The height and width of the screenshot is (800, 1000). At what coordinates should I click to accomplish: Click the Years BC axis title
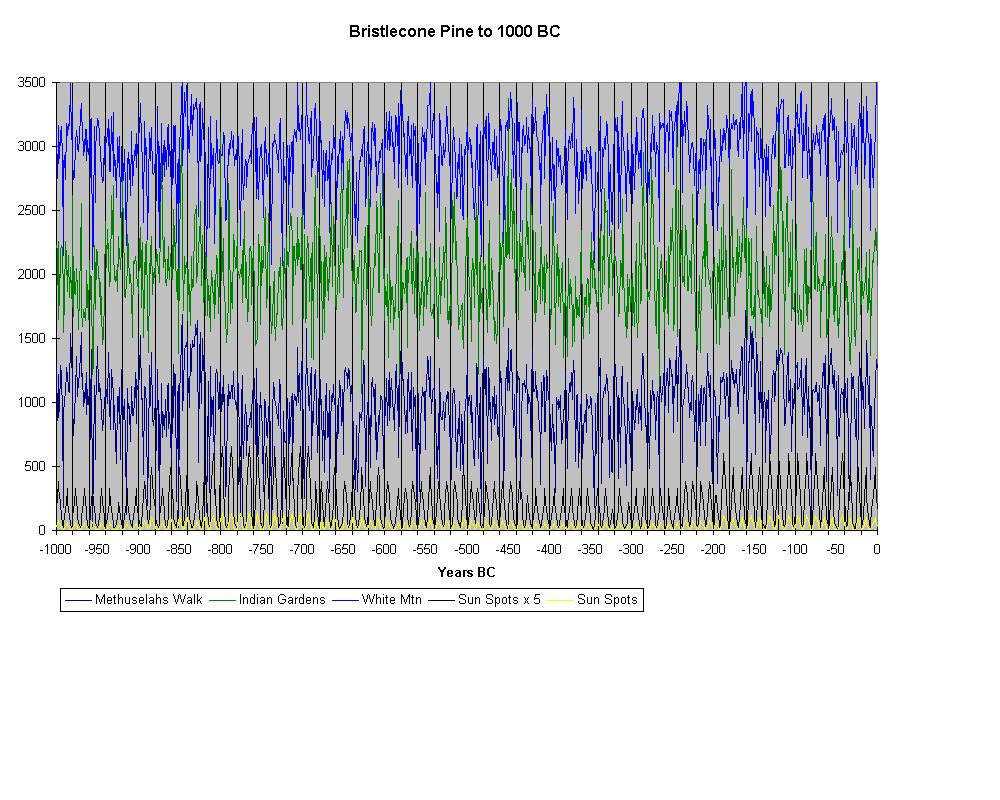[x=466, y=573]
